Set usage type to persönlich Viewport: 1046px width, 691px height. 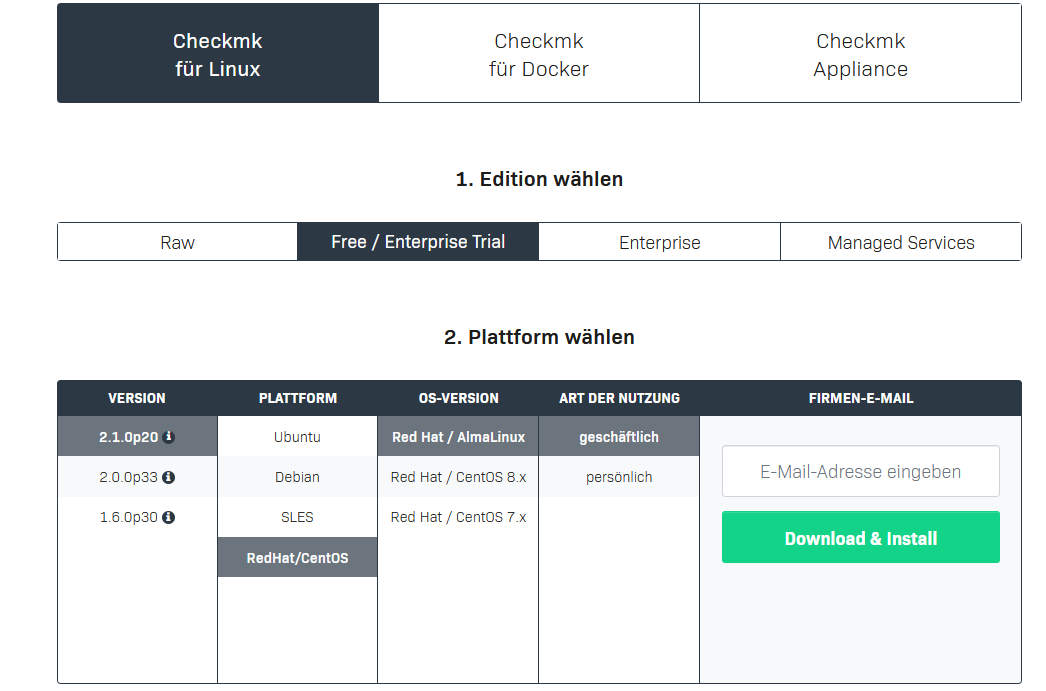tap(619, 477)
